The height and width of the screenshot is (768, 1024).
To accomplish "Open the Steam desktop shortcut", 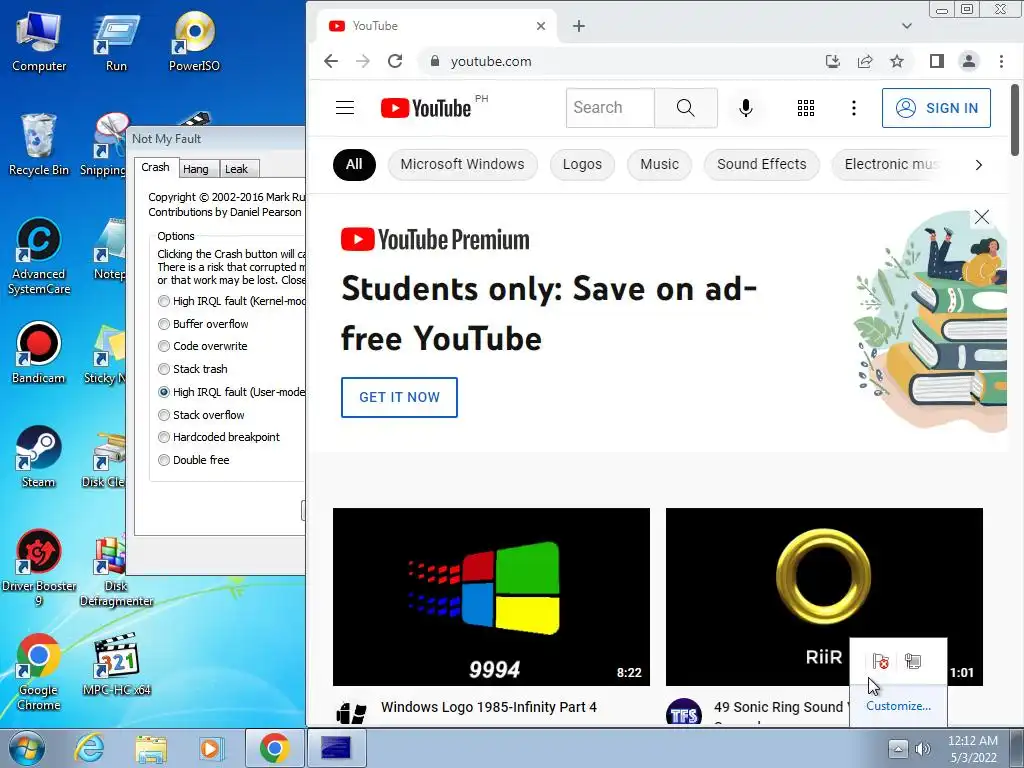I will coord(39,457).
